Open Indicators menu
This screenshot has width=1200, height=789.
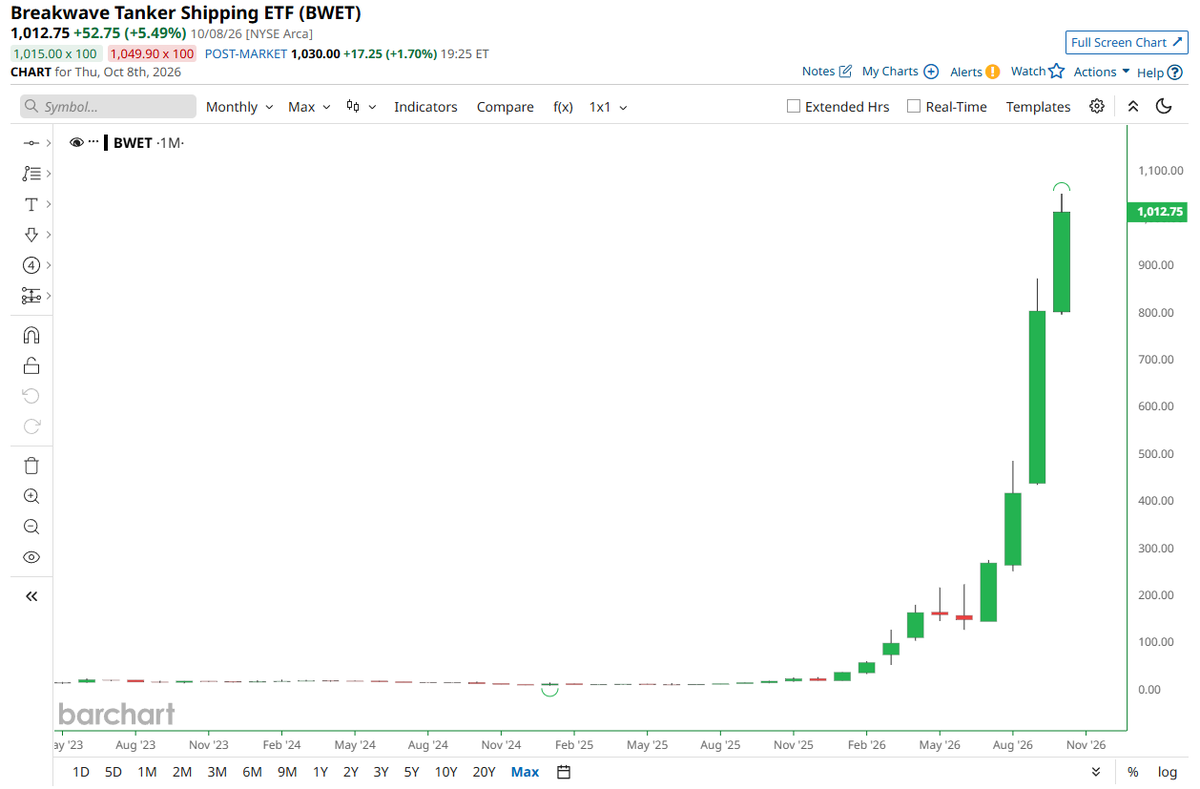(x=426, y=107)
